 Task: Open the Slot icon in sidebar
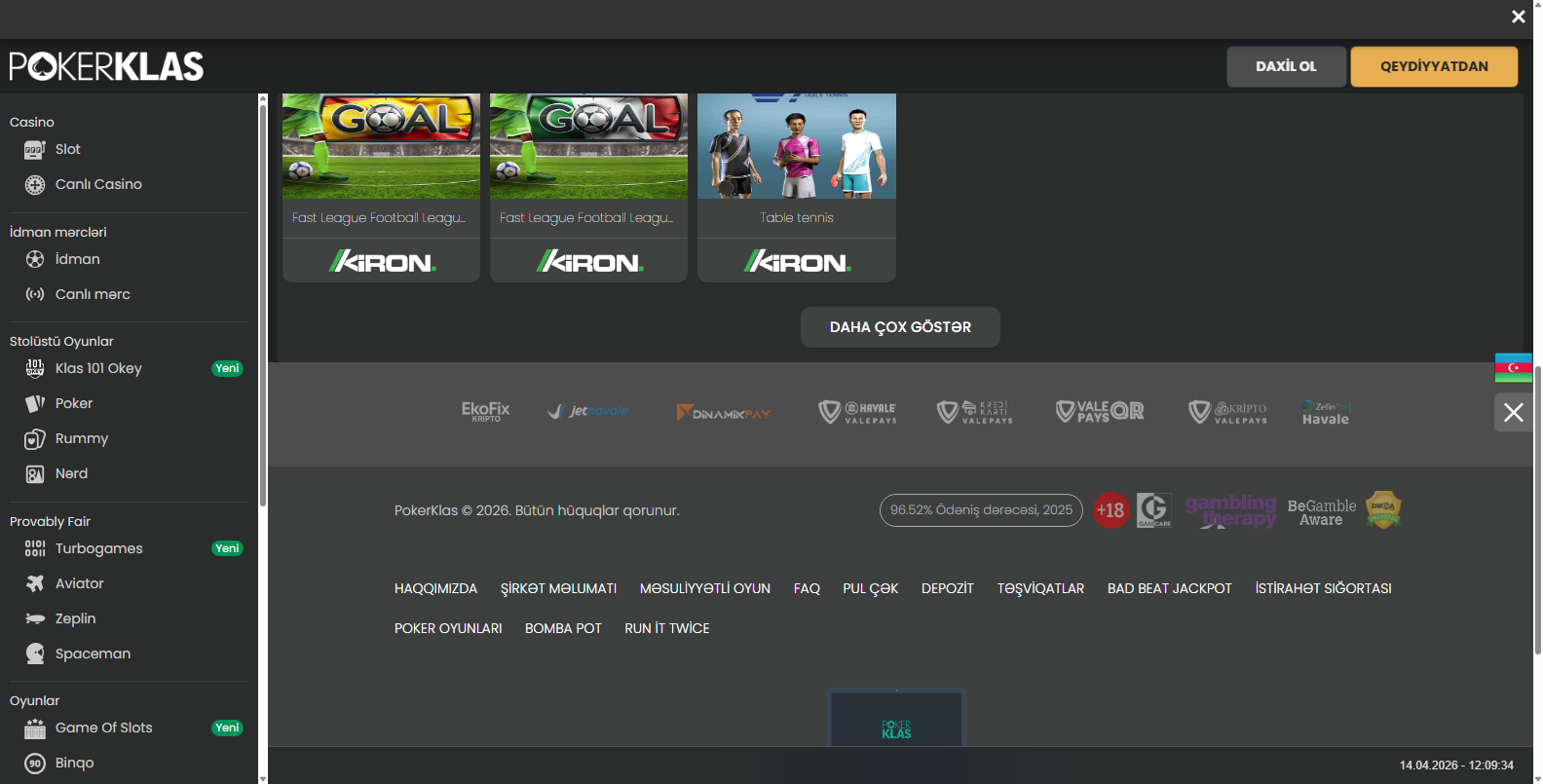[x=35, y=149]
